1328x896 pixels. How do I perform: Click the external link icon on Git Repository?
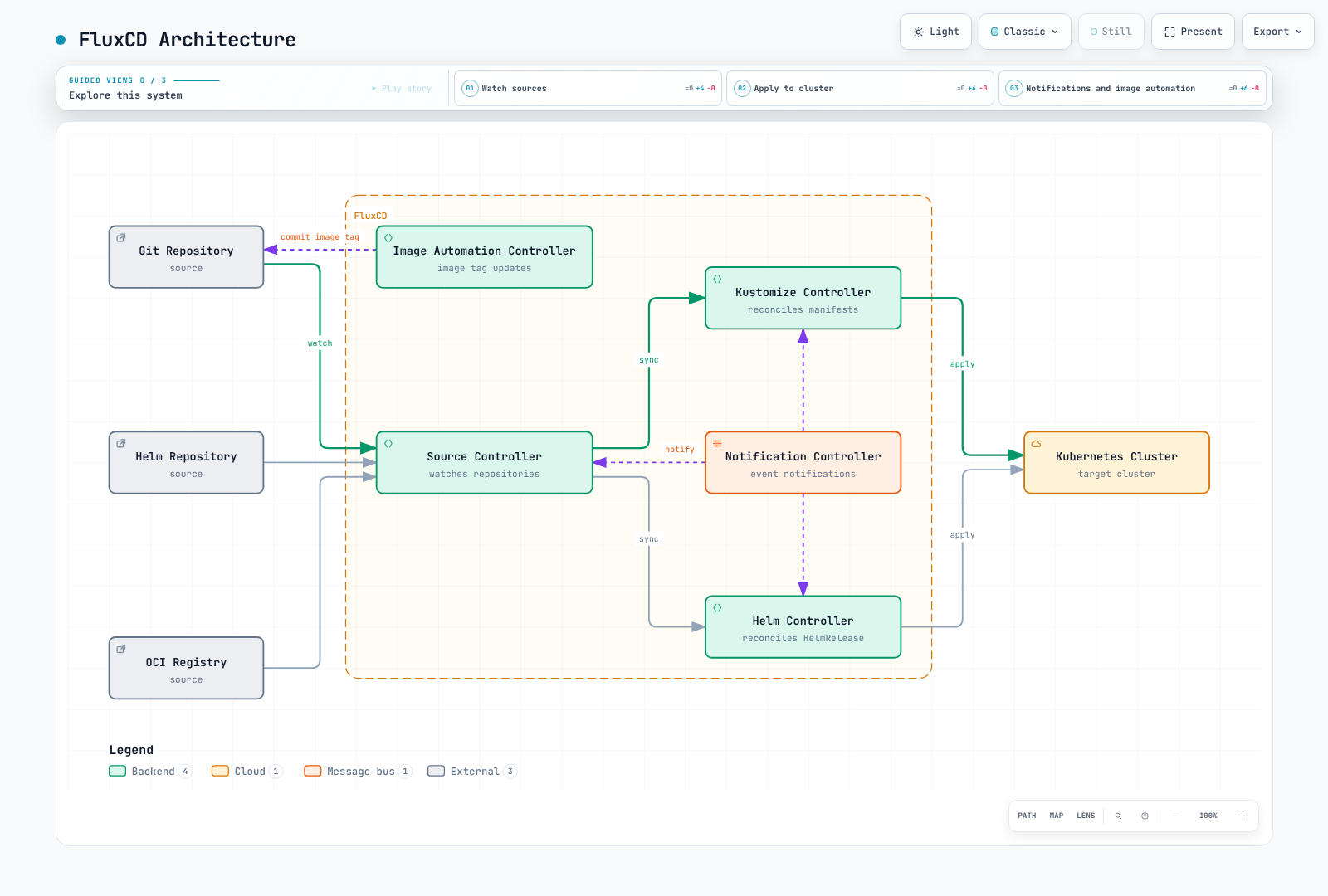pos(121,237)
